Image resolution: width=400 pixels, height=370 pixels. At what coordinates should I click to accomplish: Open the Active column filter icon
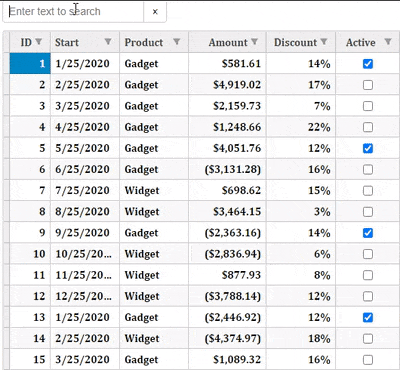(x=388, y=41)
